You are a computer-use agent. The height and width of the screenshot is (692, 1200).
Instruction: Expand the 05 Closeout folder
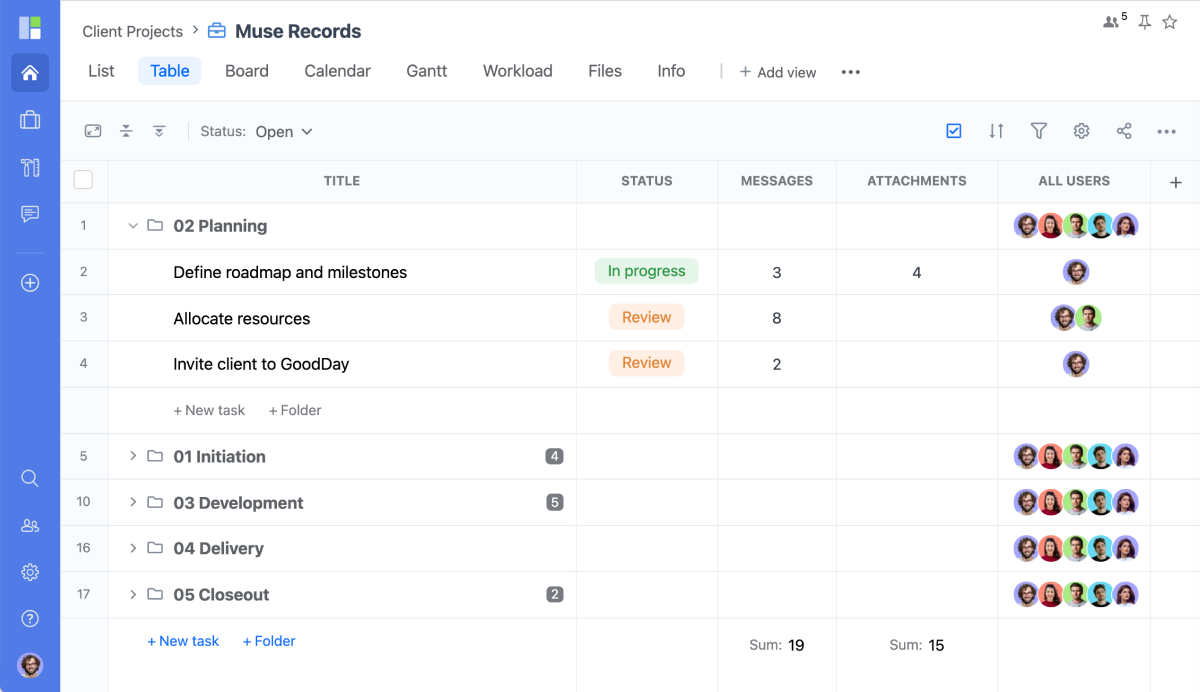132,594
